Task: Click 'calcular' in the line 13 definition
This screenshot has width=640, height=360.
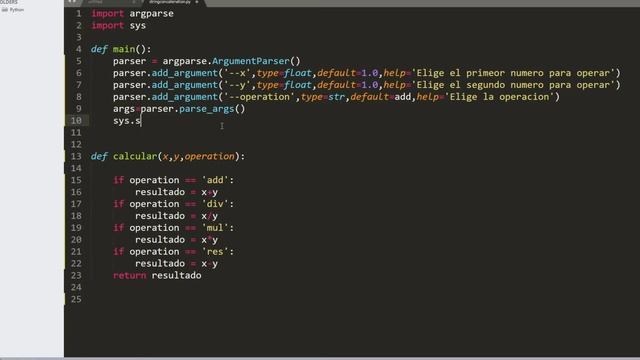Action: [x=135, y=156]
